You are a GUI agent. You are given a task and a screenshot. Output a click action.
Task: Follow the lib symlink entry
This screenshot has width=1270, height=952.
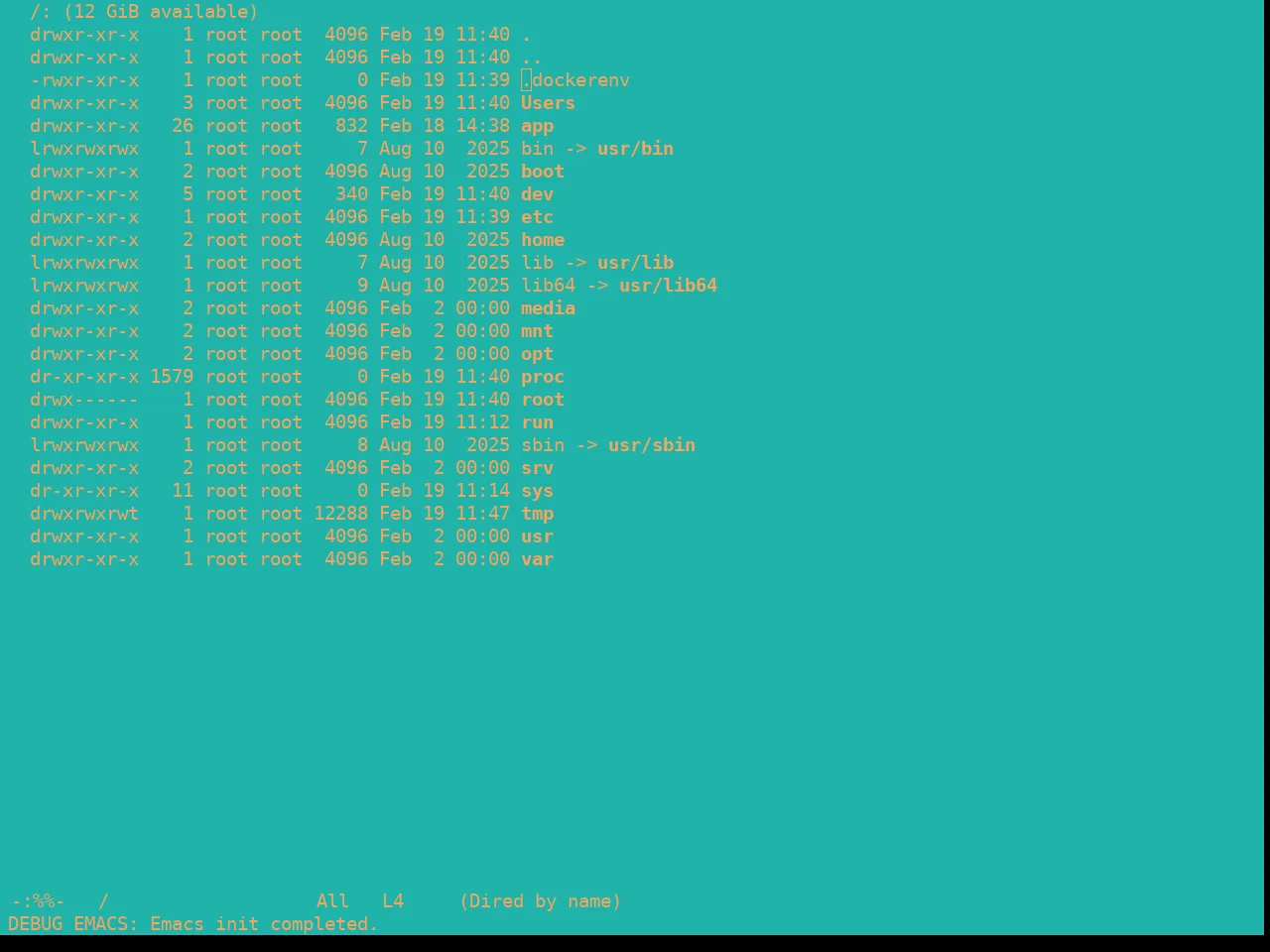click(537, 263)
